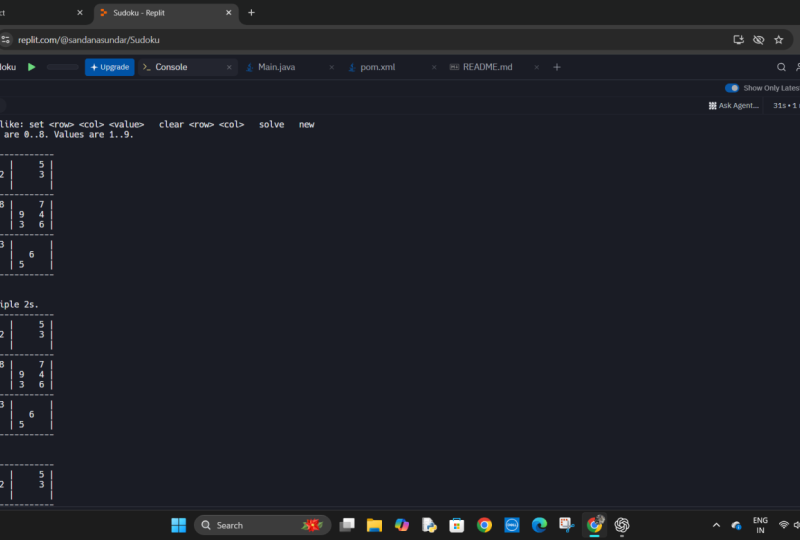Click the blue Upgrade button
Screen dimensions: 800x540
pyautogui.click(x=110, y=67)
